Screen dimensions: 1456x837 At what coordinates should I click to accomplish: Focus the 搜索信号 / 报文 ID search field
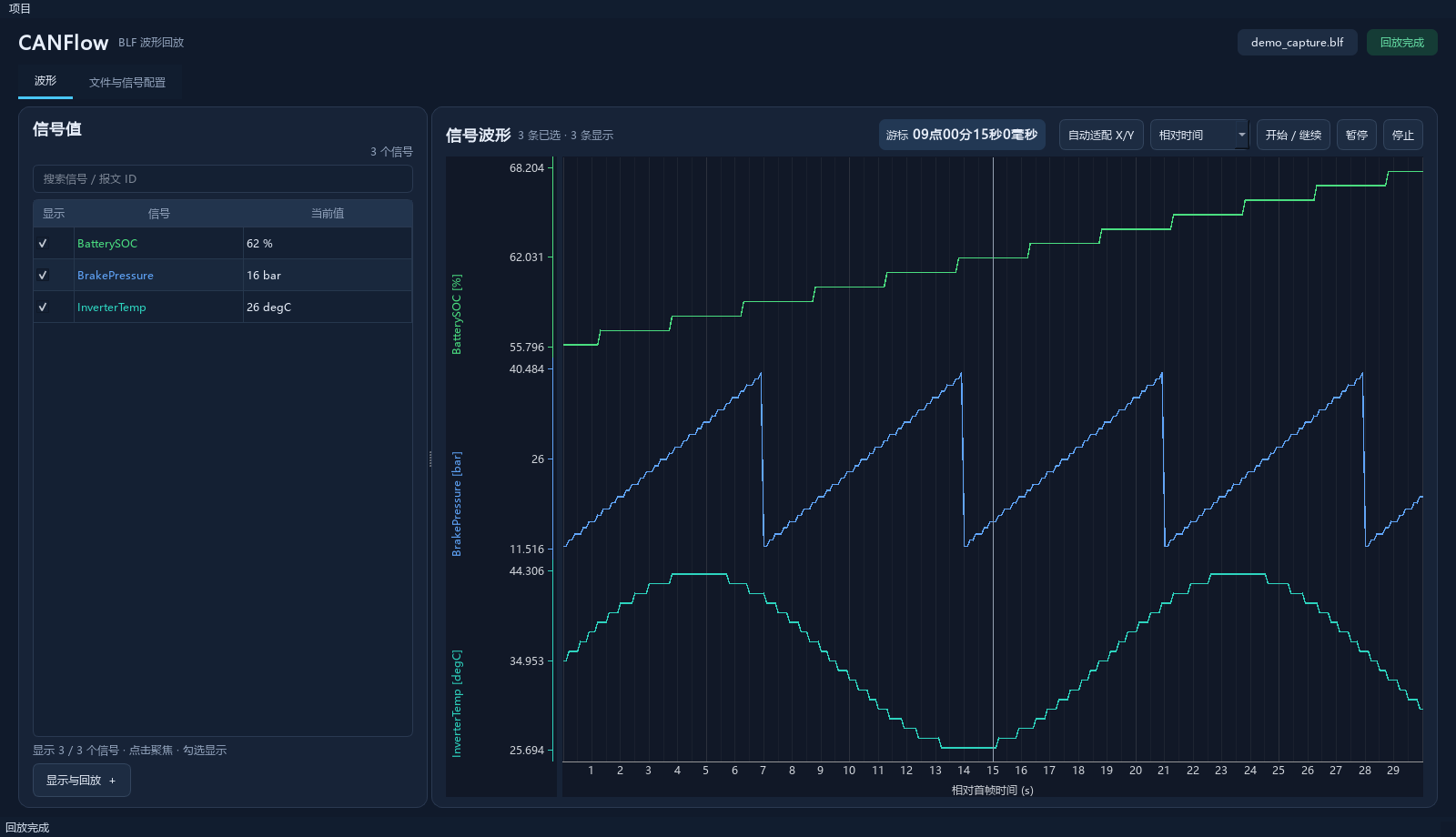223,178
